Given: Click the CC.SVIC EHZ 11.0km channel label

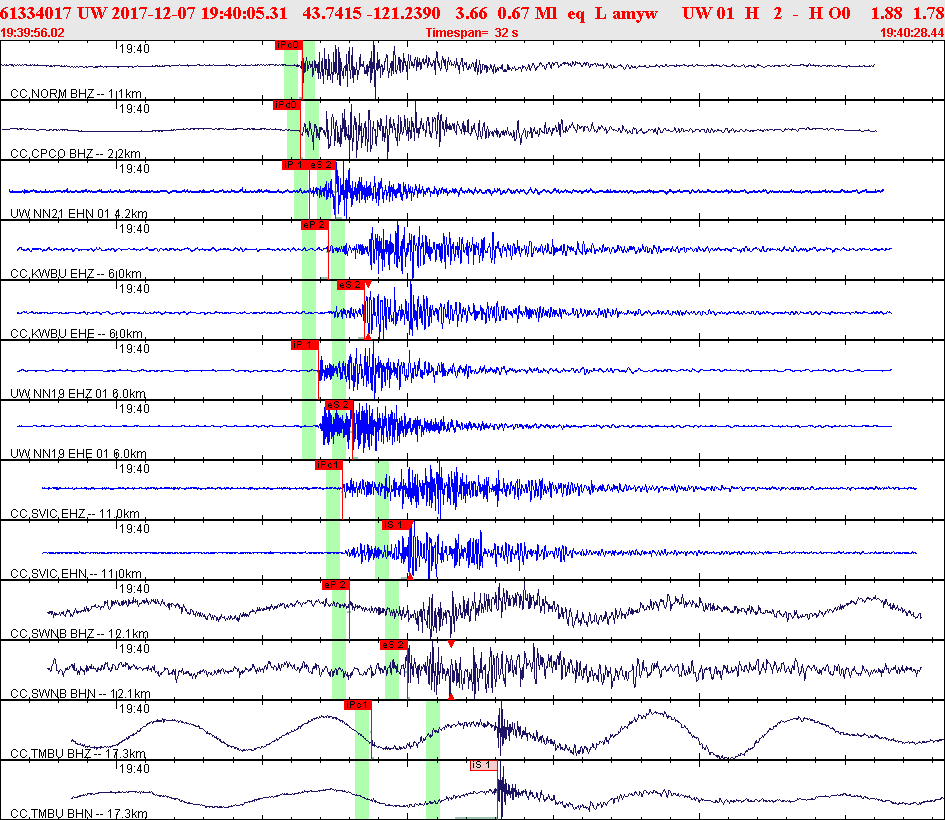Looking at the screenshot, I should 75,513.
